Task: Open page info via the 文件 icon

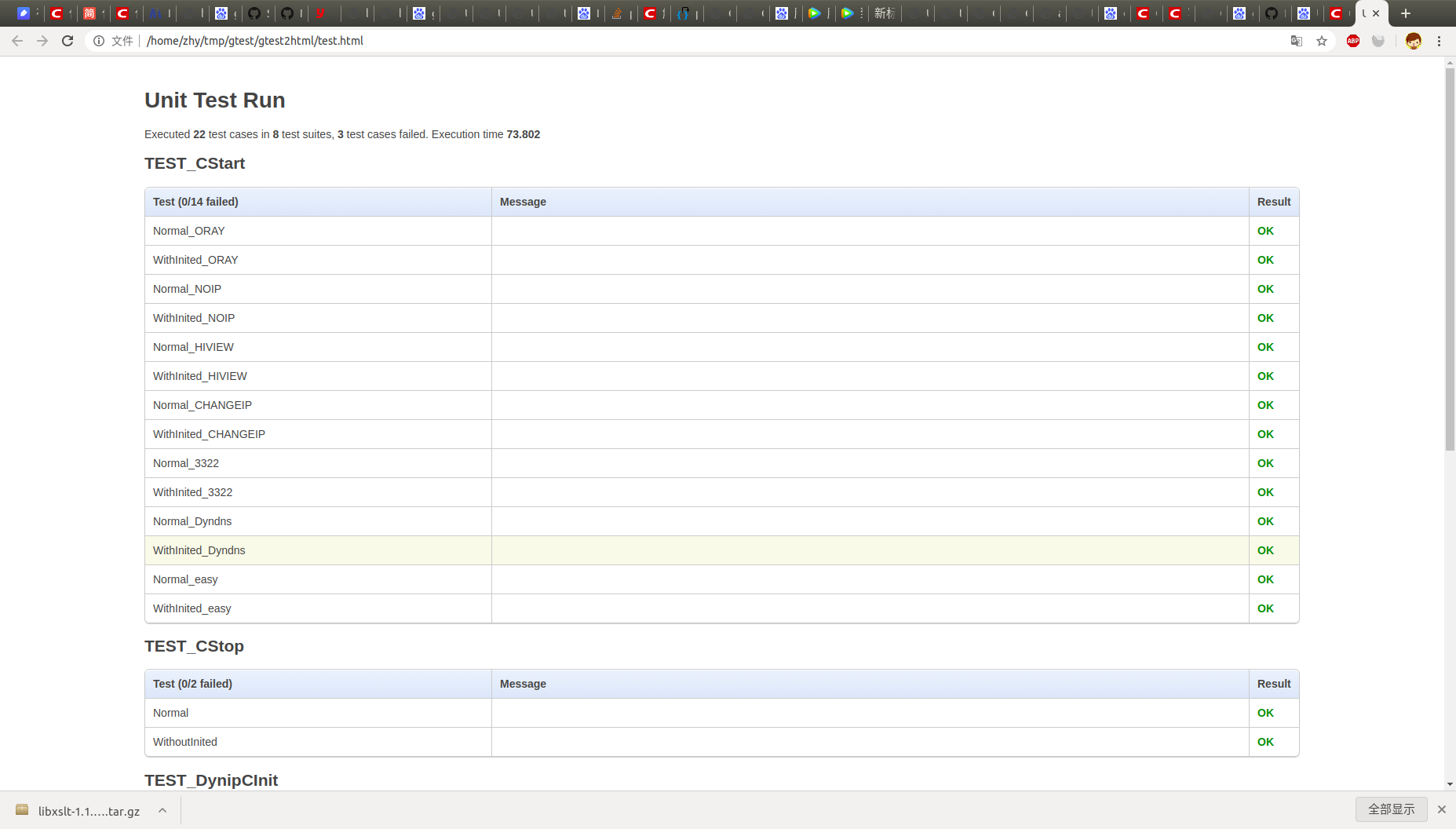Action: 99,41
